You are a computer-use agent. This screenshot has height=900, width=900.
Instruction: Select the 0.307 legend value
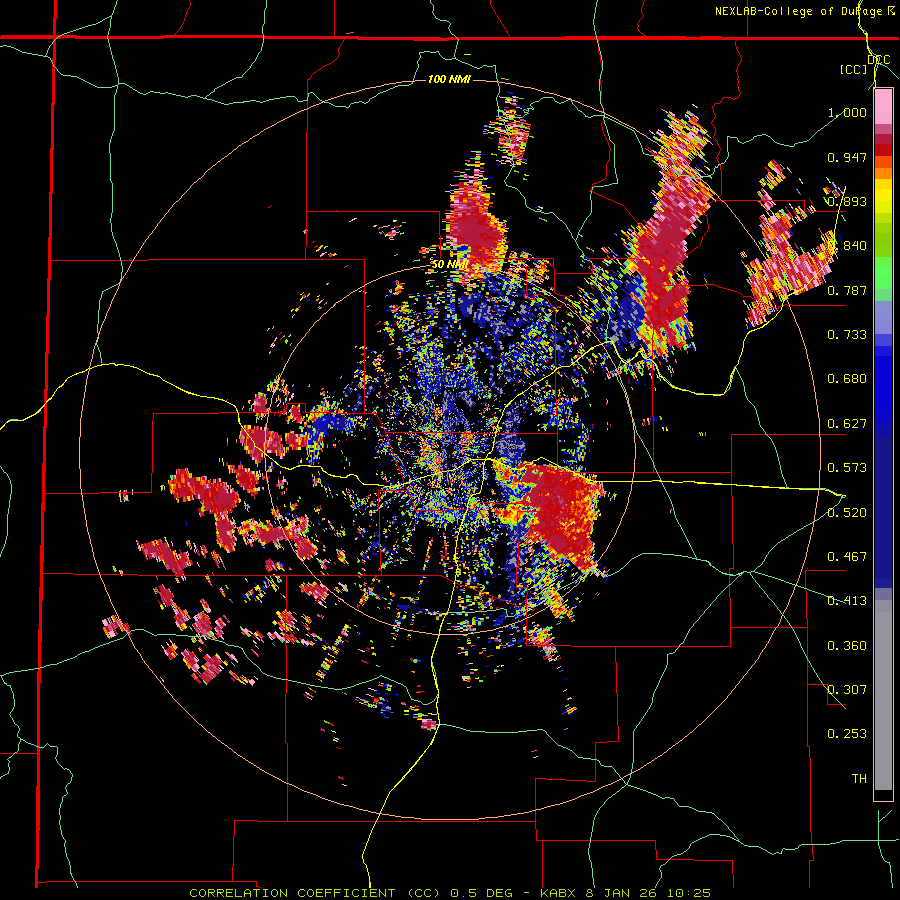click(847, 690)
